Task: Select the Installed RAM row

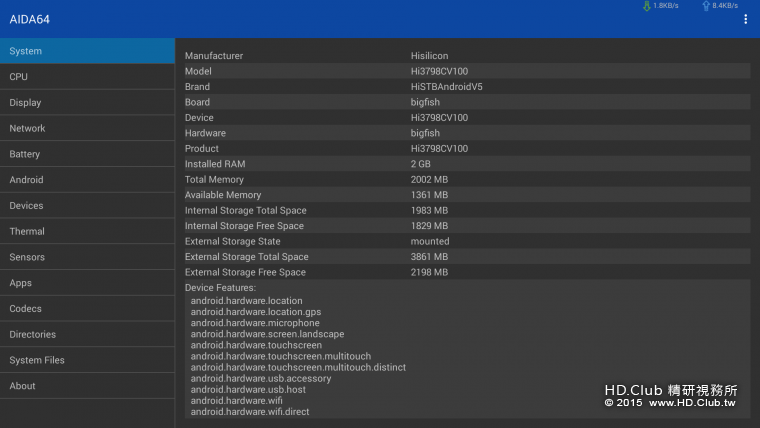Action: tap(467, 164)
